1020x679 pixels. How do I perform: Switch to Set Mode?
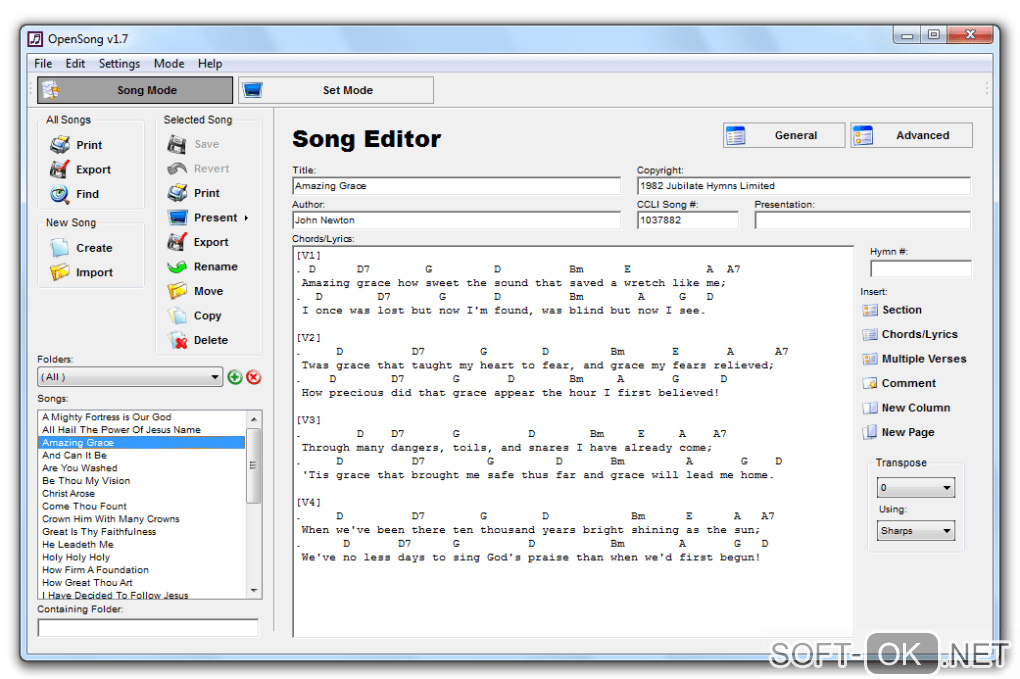(336, 90)
